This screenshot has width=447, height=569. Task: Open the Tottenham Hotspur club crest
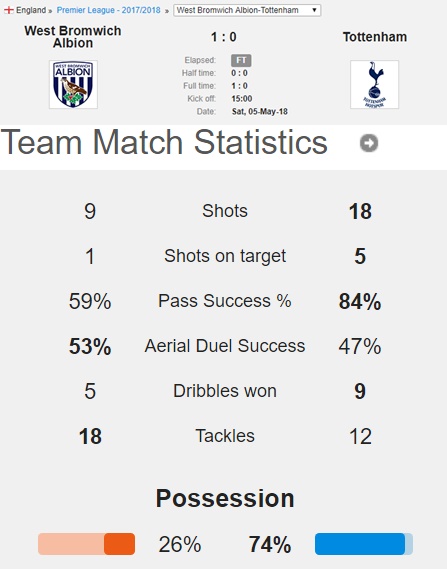pyautogui.click(x=374, y=84)
